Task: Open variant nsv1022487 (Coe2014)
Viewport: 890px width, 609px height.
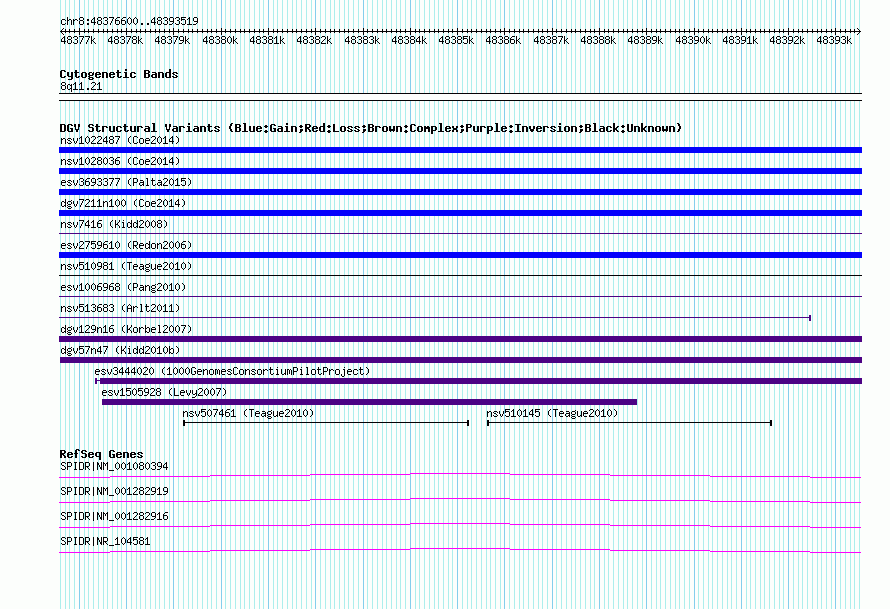Action: [120, 140]
